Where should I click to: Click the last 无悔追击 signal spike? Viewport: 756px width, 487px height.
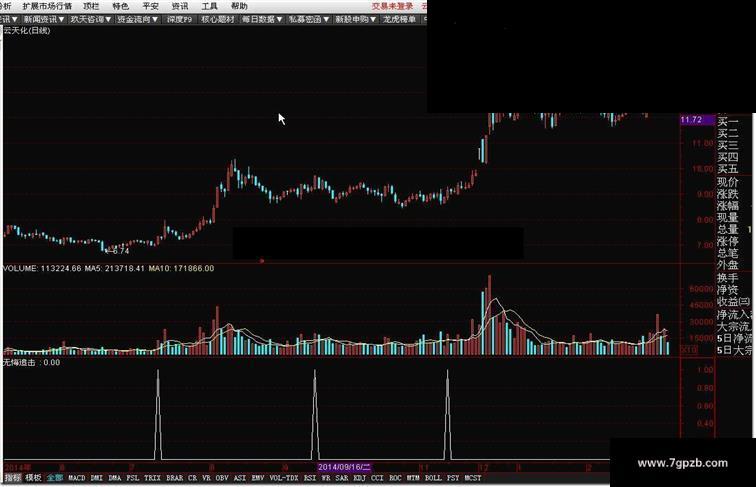447,415
